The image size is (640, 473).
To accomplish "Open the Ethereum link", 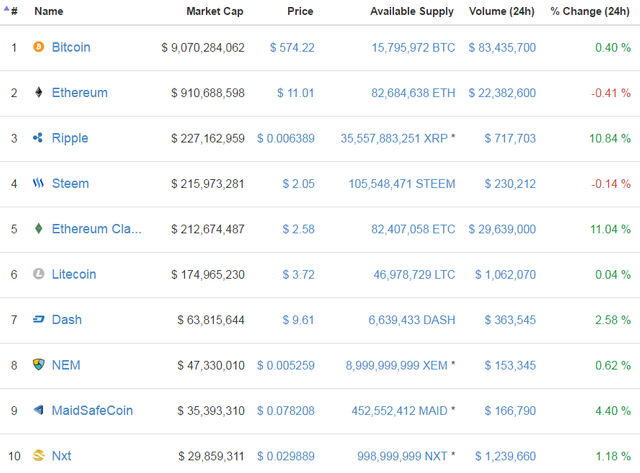I will pyautogui.click(x=80, y=93).
